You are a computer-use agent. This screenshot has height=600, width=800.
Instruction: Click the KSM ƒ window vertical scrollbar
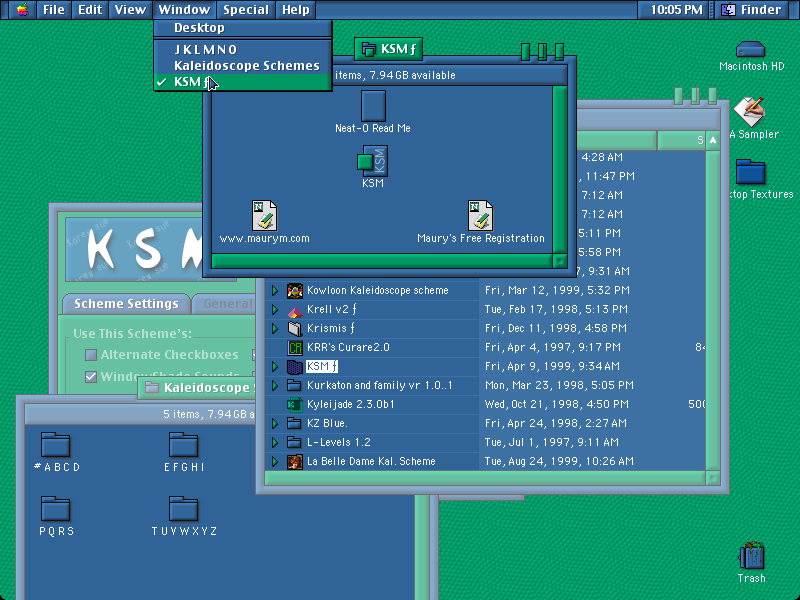pyautogui.click(x=560, y=169)
